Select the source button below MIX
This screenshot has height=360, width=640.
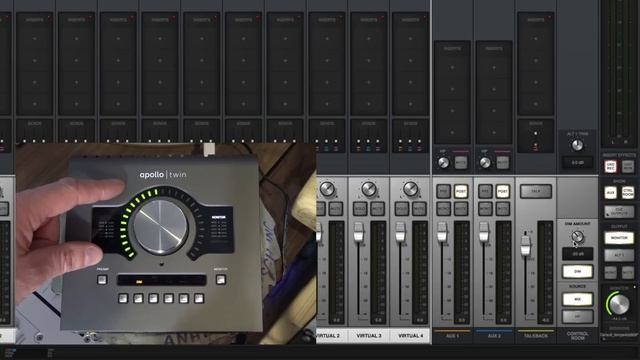point(577,316)
